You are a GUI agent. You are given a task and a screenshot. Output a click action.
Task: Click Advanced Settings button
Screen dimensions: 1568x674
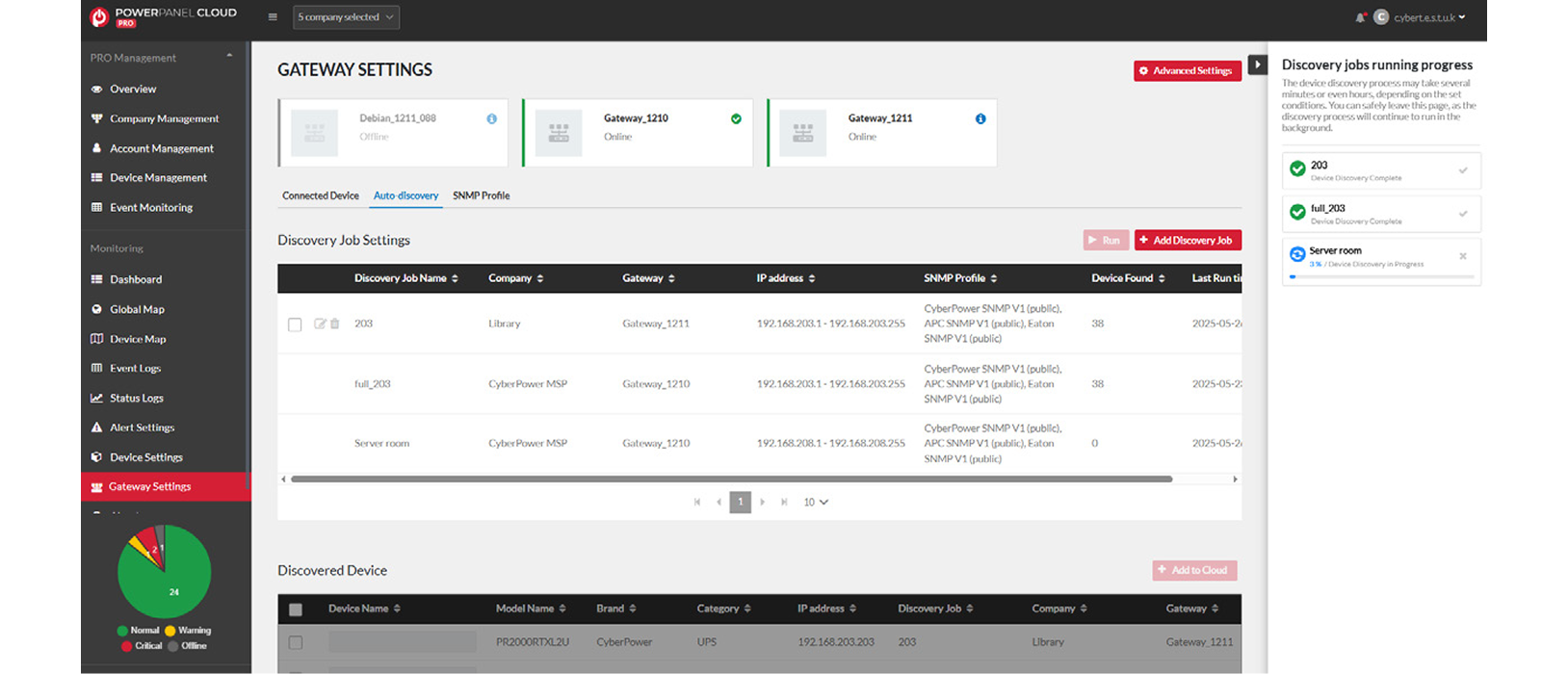pyautogui.click(x=1187, y=70)
